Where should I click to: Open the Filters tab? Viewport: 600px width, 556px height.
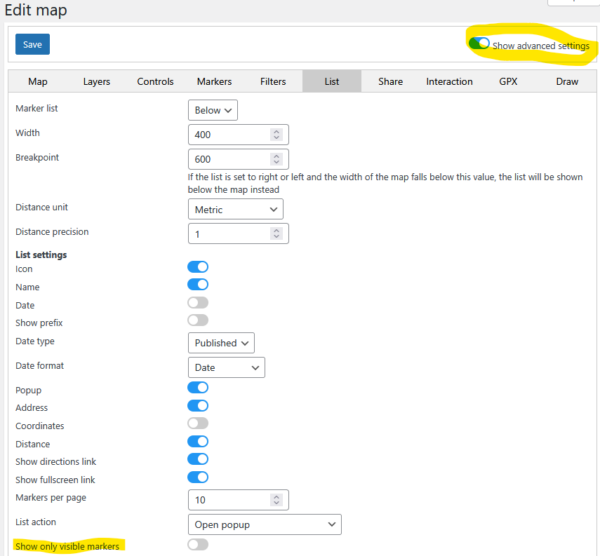click(273, 82)
